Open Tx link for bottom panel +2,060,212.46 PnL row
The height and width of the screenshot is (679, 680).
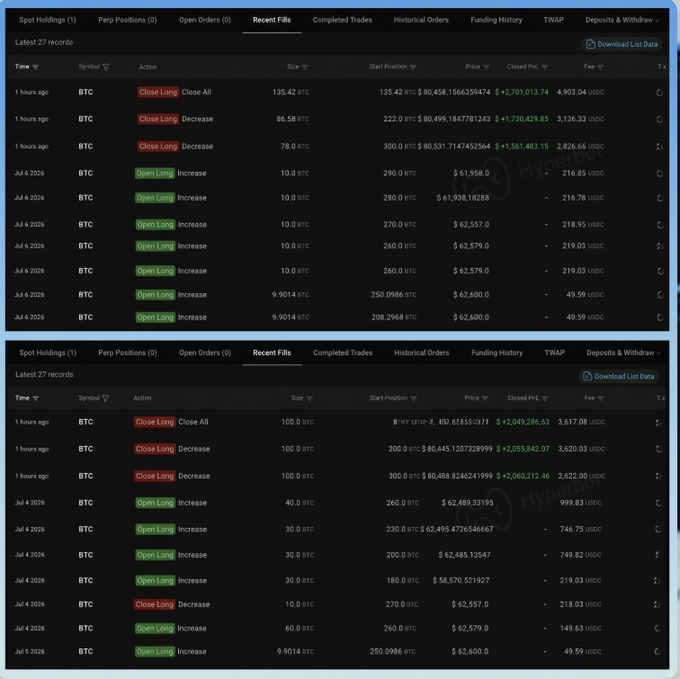tap(658, 476)
